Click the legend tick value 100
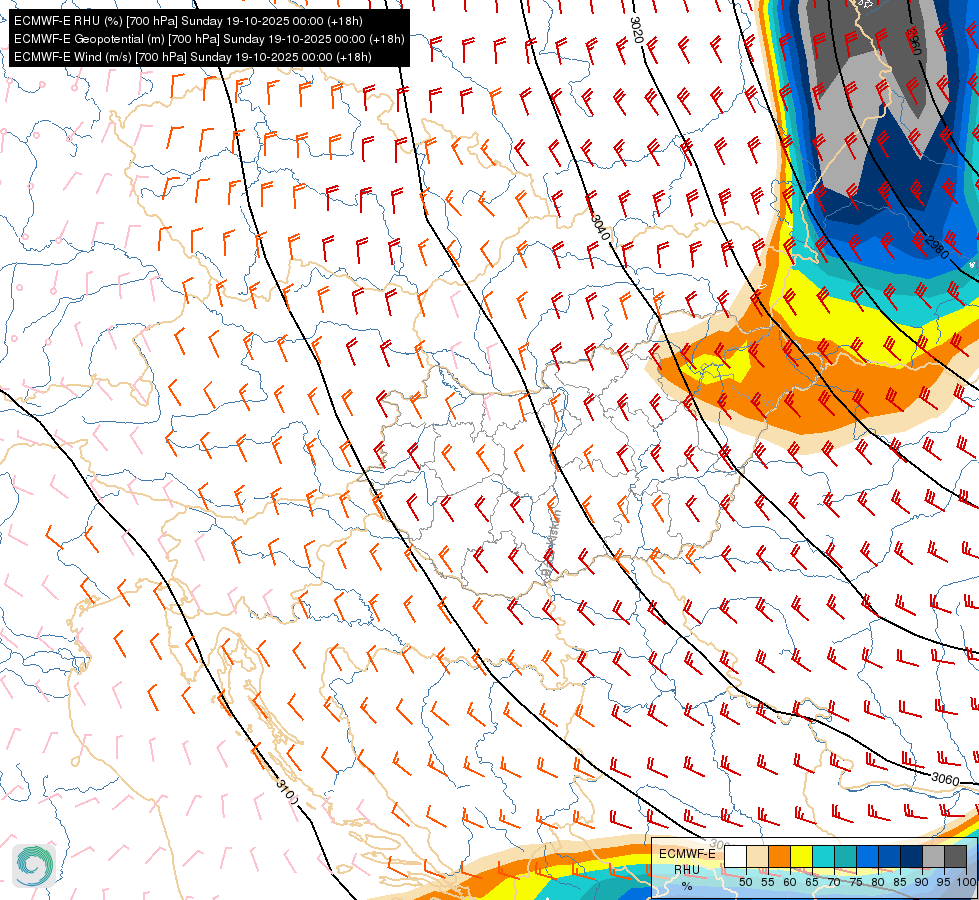The image size is (979, 900). click(x=967, y=882)
